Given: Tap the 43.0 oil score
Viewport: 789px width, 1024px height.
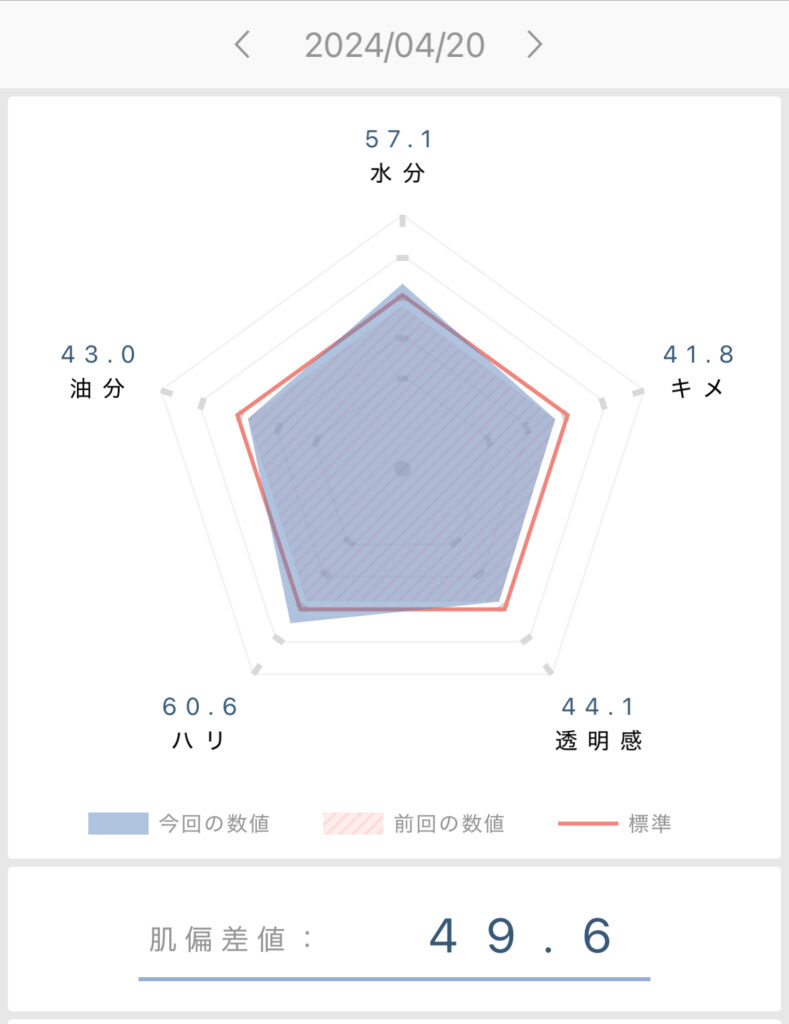Looking at the screenshot, I should pyautogui.click(x=98, y=355).
